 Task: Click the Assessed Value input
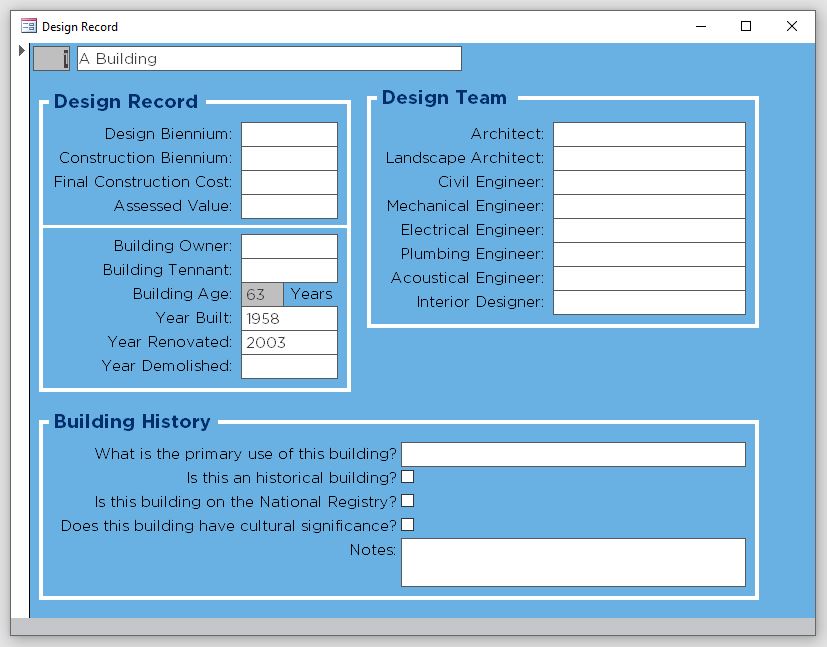(x=290, y=205)
